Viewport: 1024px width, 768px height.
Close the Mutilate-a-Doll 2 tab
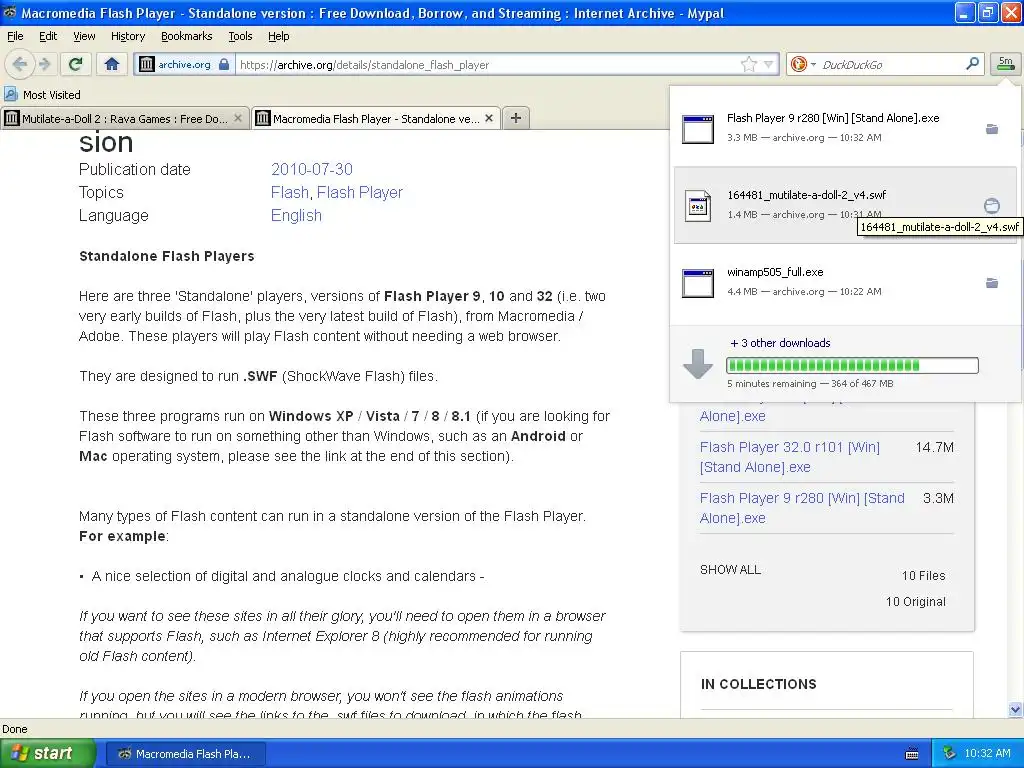point(238,118)
